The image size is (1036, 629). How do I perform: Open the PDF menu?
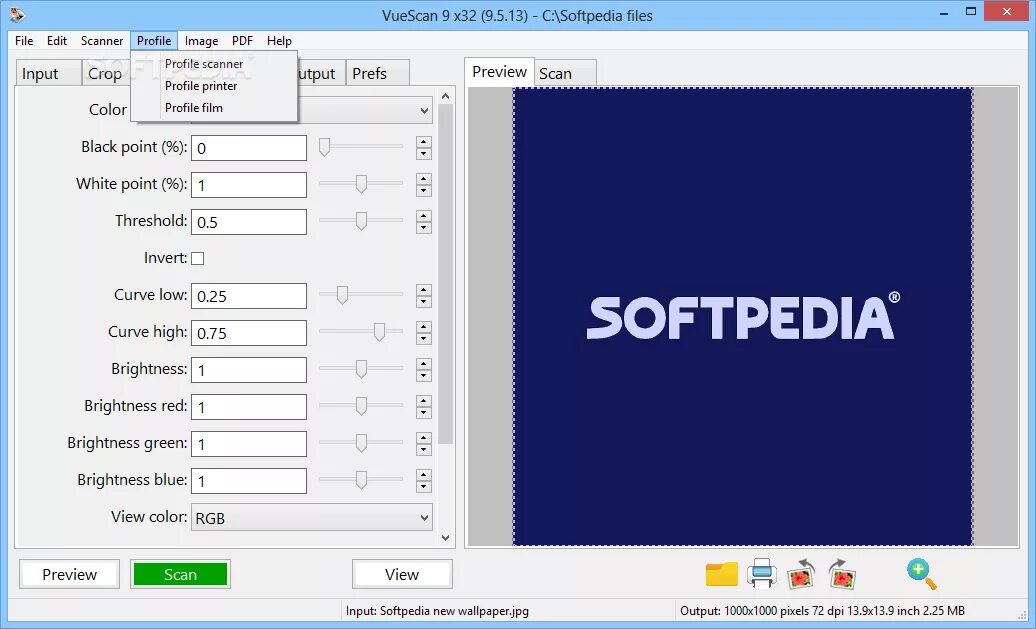point(242,41)
